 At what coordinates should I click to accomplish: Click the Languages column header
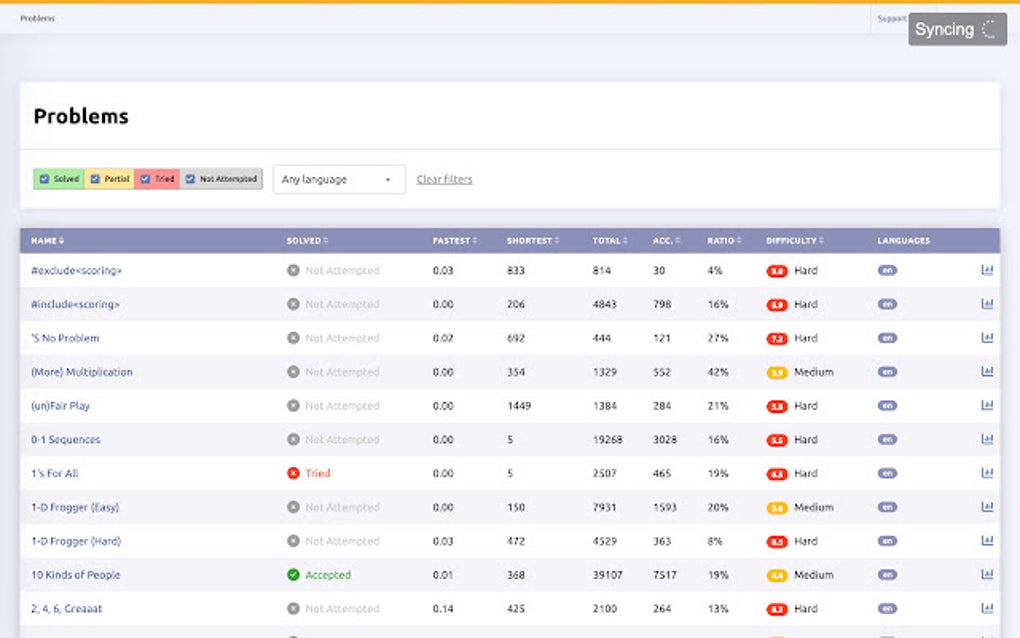902,240
